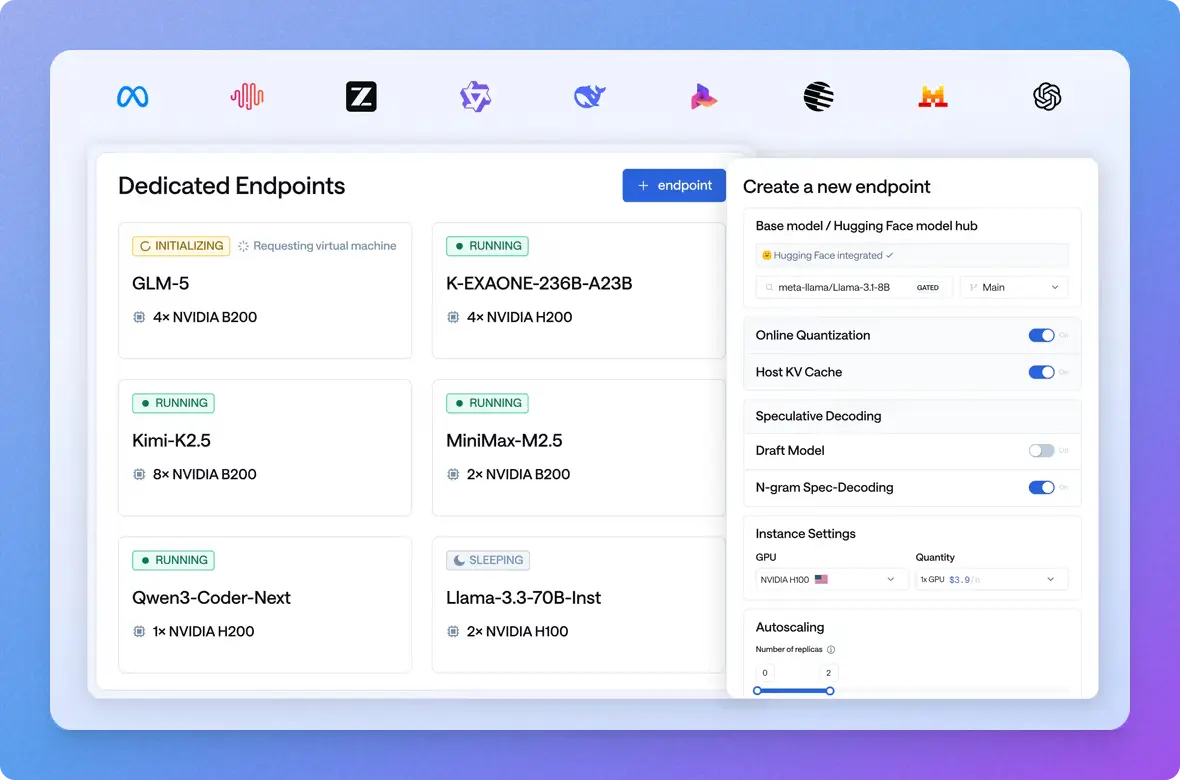Click the right replicas slider handle
The width and height of the screenshot is (1180, 780).
tap(829, 690)
